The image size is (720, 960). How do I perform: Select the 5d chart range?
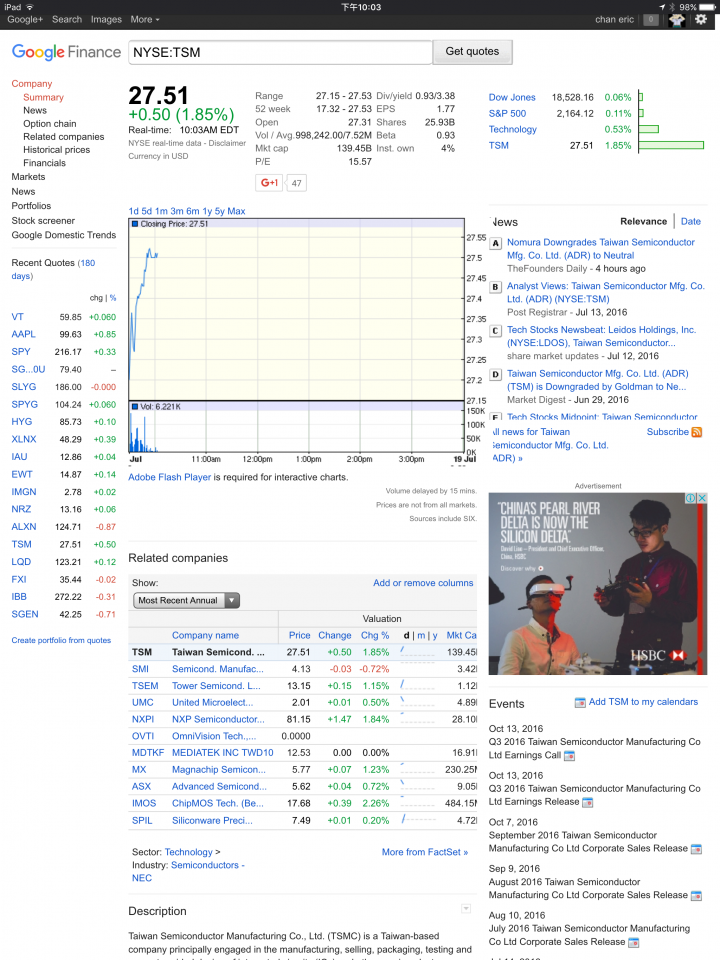pos(146,211)
